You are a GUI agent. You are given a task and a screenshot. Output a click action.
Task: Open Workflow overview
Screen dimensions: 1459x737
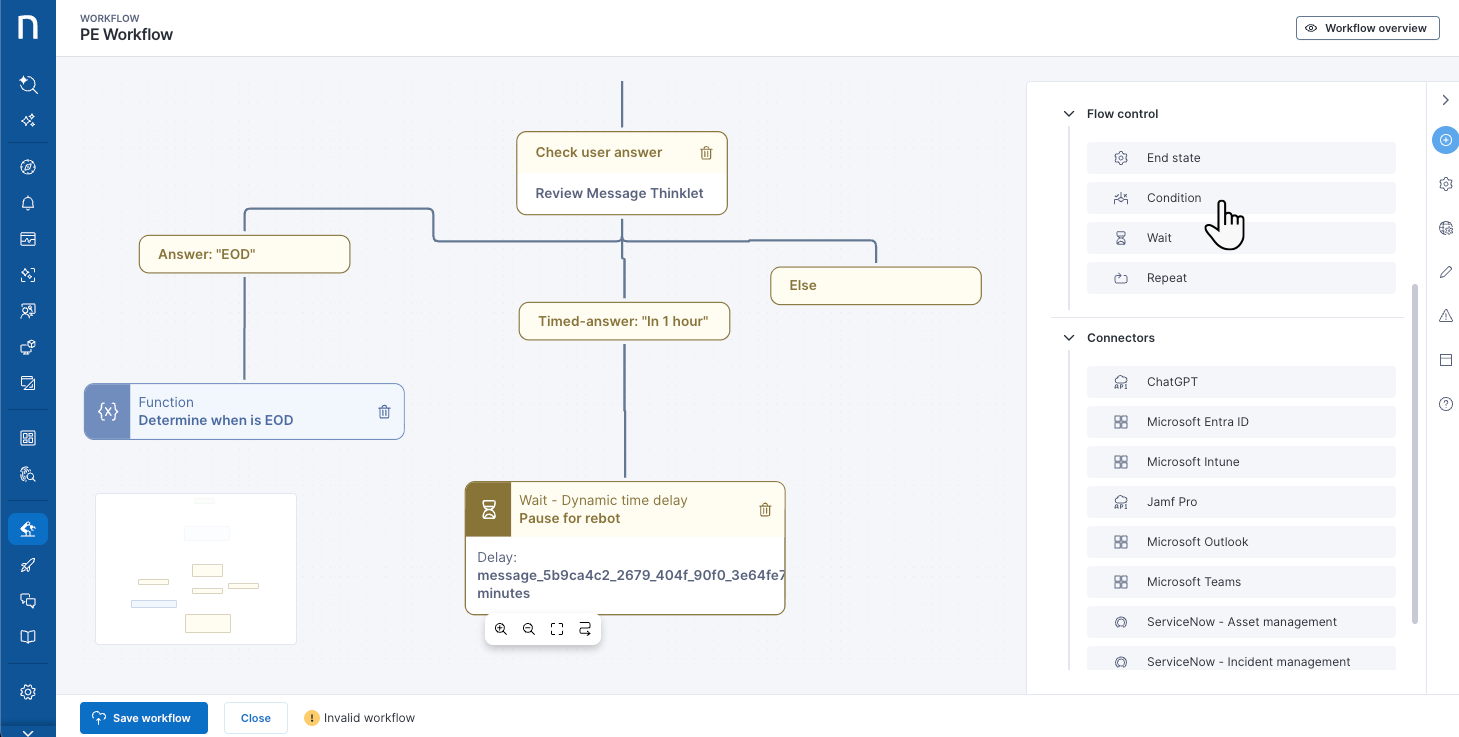tap(1367, 28)
